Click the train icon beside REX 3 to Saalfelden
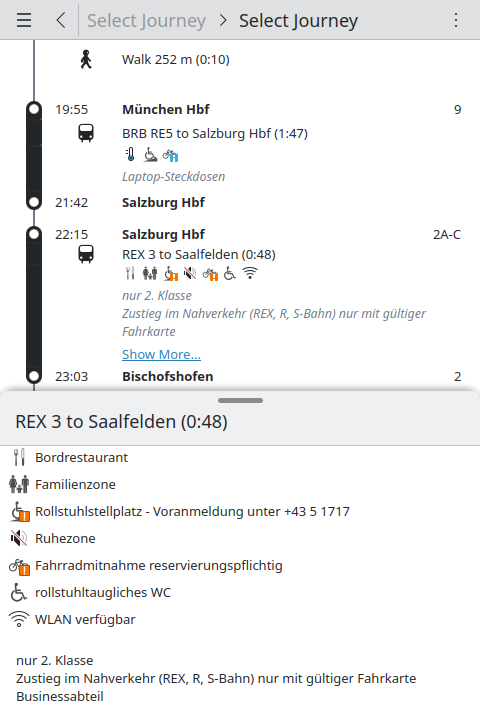Image resolution: width=480 pixels, height=720 pixels. tap(86, 254)
